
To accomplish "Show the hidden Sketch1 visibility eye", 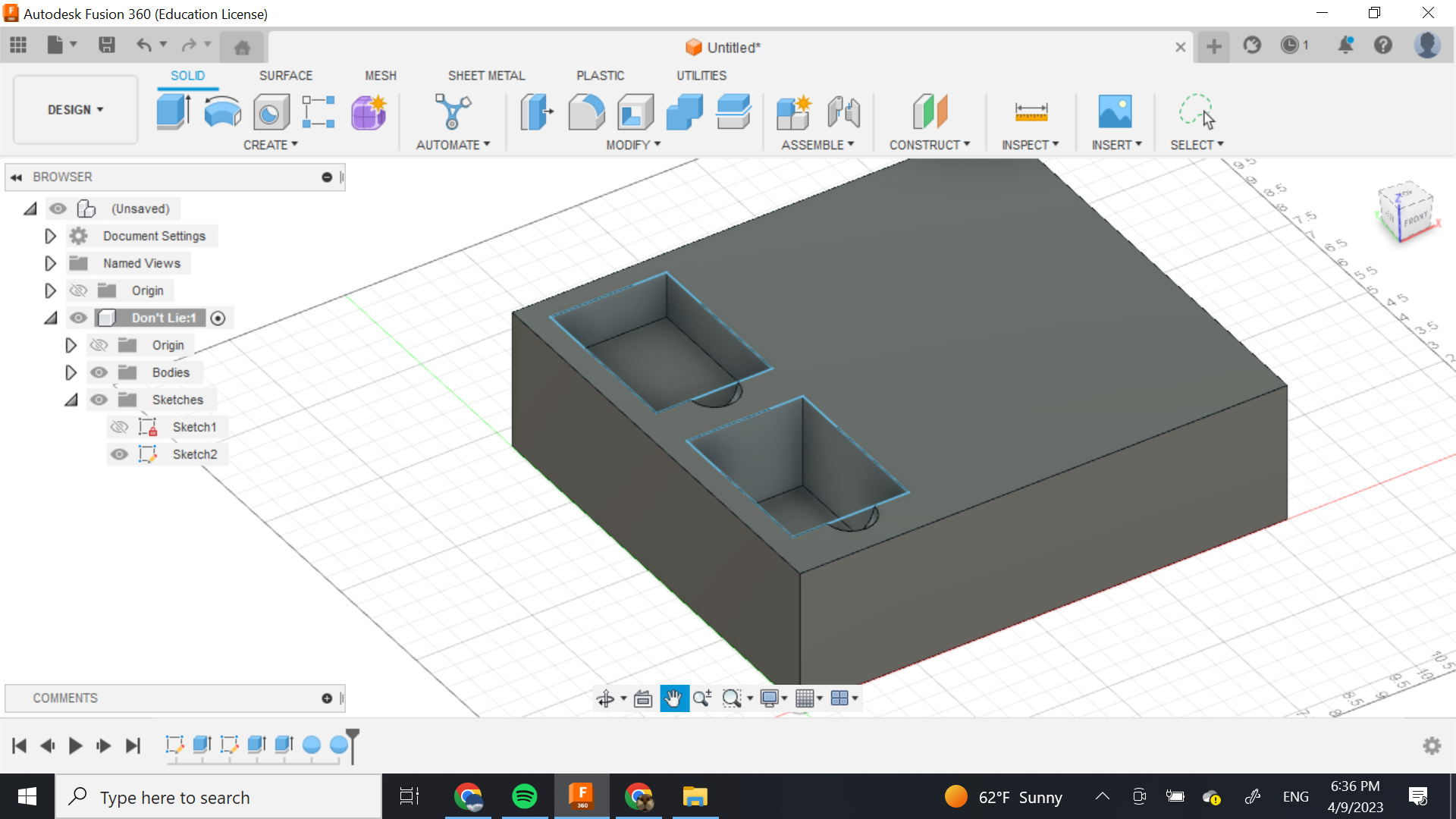I will 119,427.
